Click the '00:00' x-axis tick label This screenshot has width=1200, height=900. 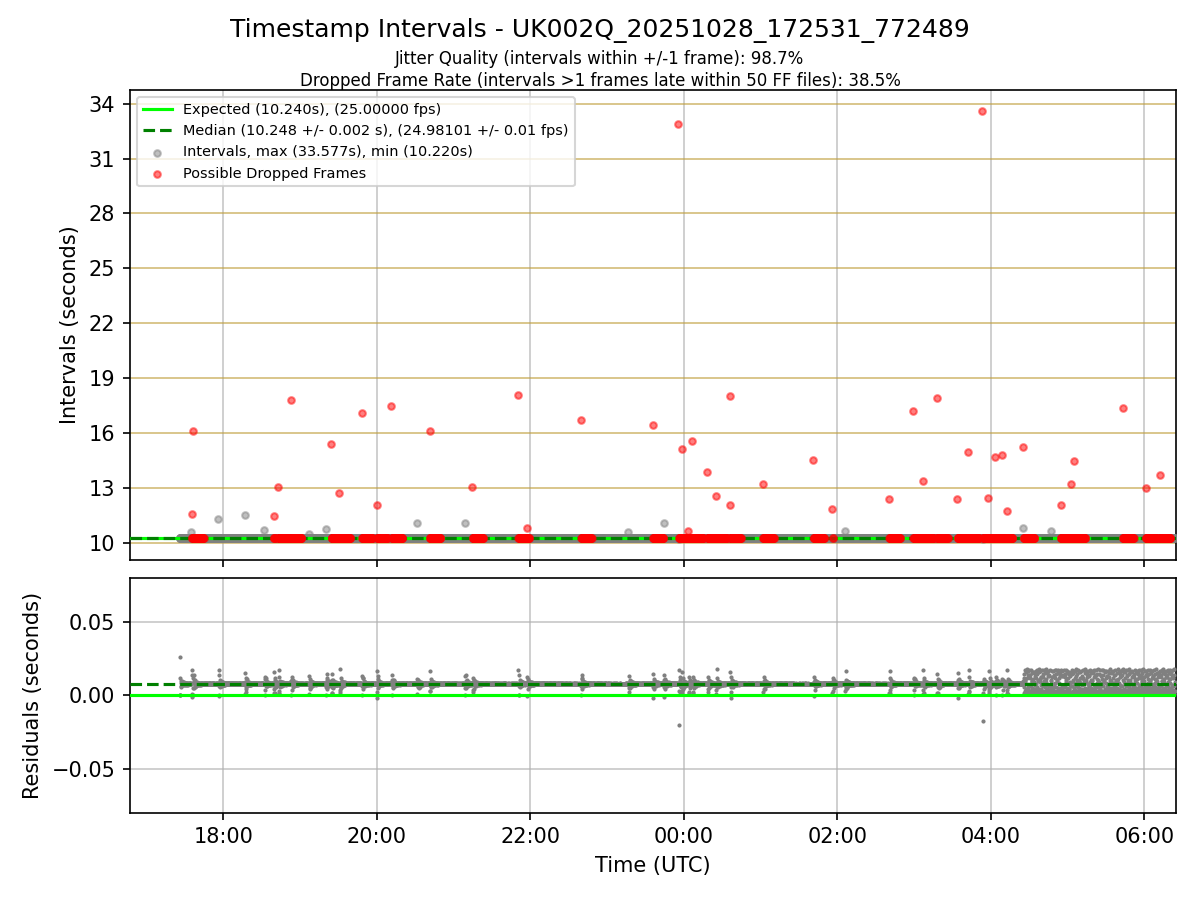[x=684, y=835]
